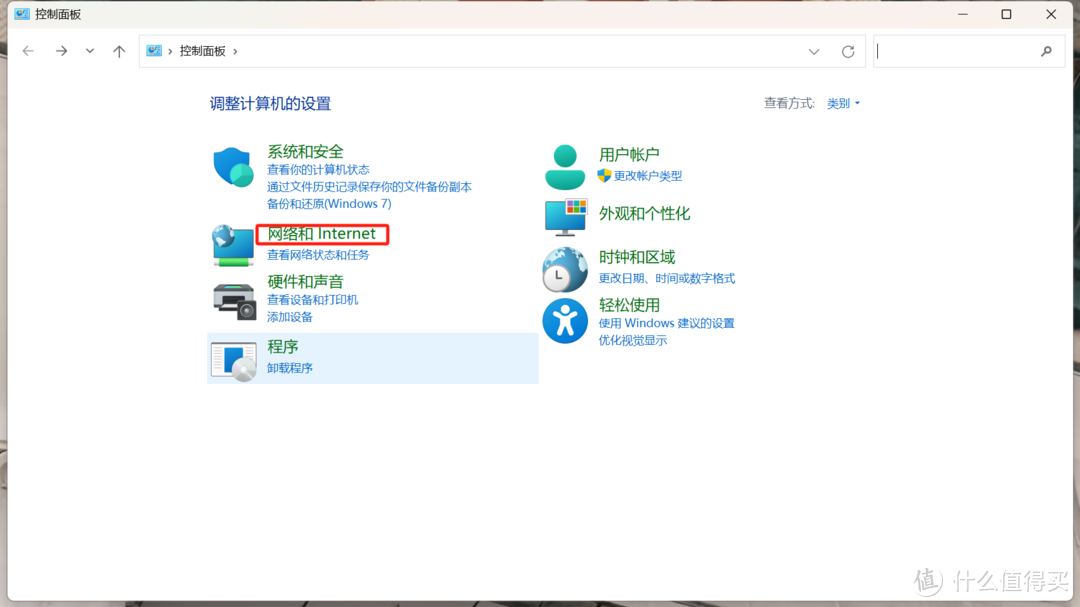The height and width of the screenshot is (607, 1080).
Task: Close the Control Panel window
Action: (1051, 14)
